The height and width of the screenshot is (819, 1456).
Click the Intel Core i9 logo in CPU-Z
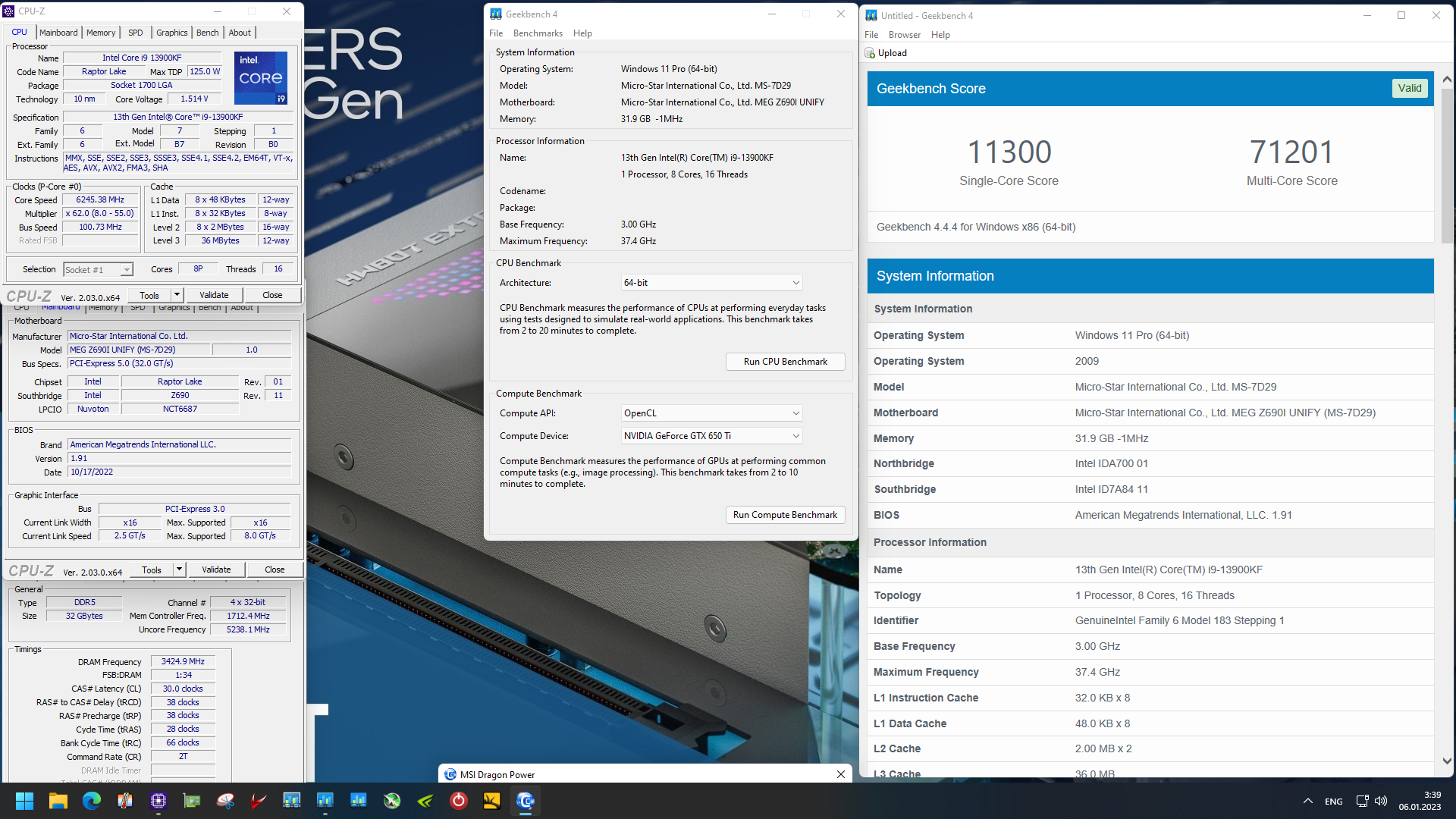point(261,77)
